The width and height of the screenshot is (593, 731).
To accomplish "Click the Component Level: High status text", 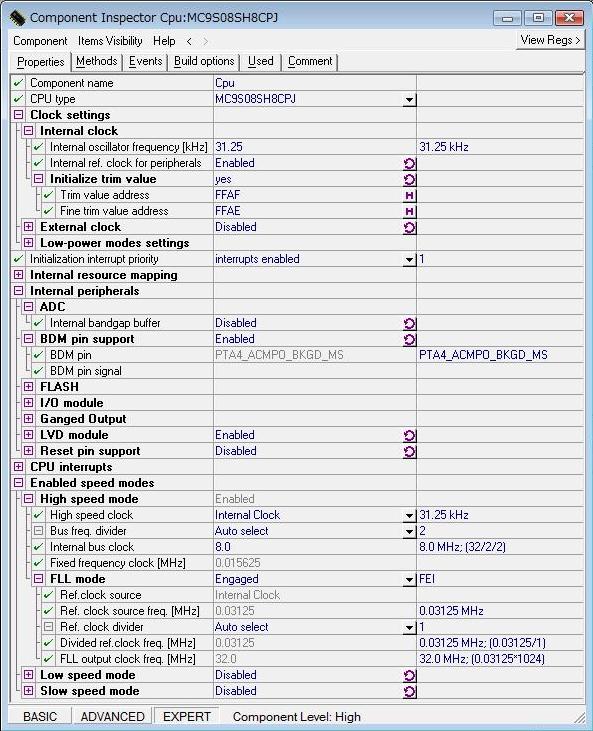I will tap(296, 717).
